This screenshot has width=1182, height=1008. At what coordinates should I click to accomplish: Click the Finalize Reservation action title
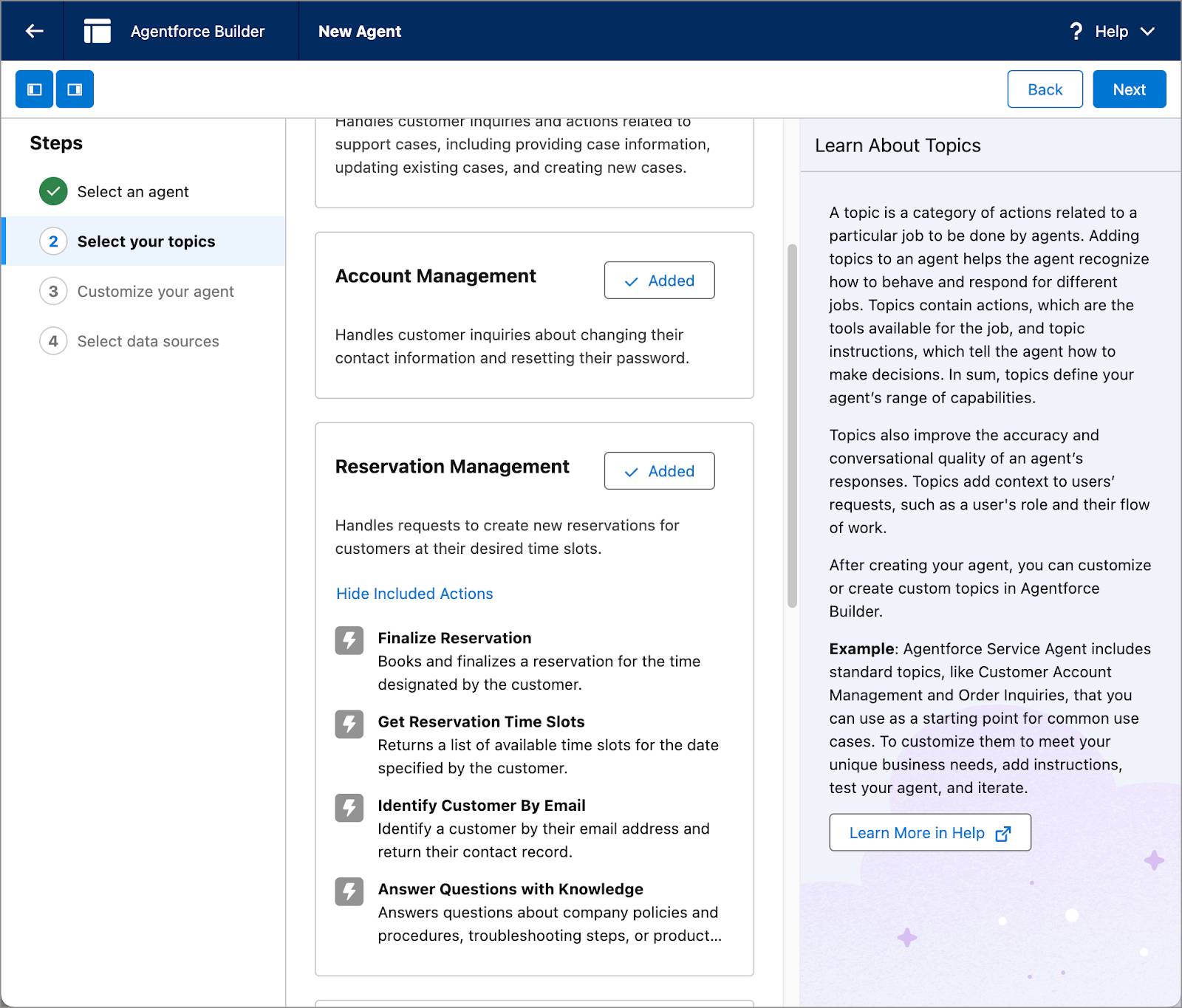coord(454,638)
